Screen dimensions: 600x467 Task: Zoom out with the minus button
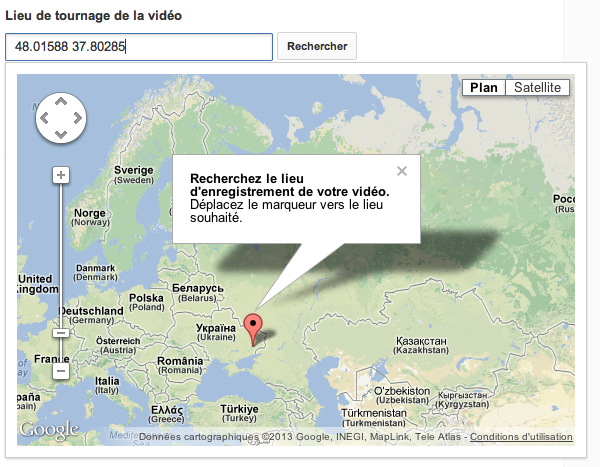tap(61, 371)
